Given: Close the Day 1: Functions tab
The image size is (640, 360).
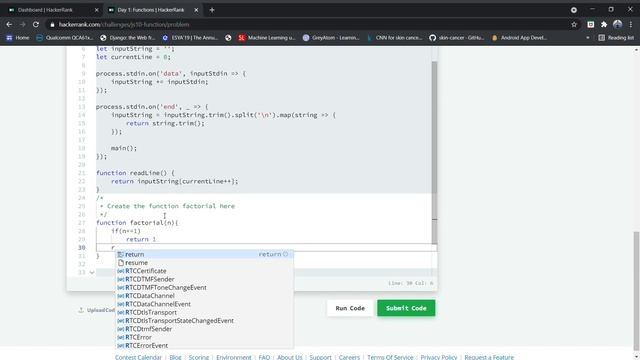Looking at the screenshot, I should (196, 10).
